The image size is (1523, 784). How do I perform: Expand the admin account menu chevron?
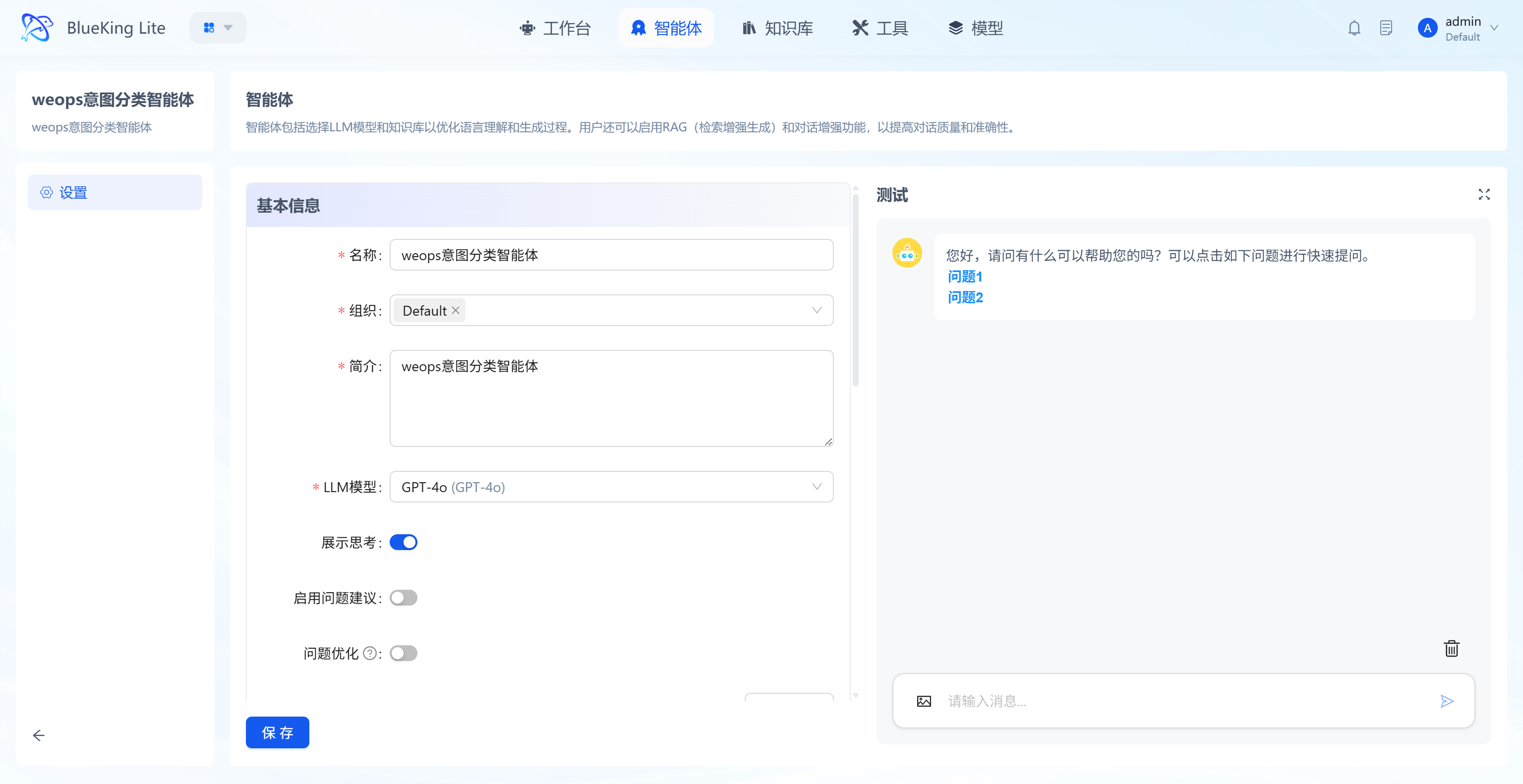click(x=1494, y=28)
